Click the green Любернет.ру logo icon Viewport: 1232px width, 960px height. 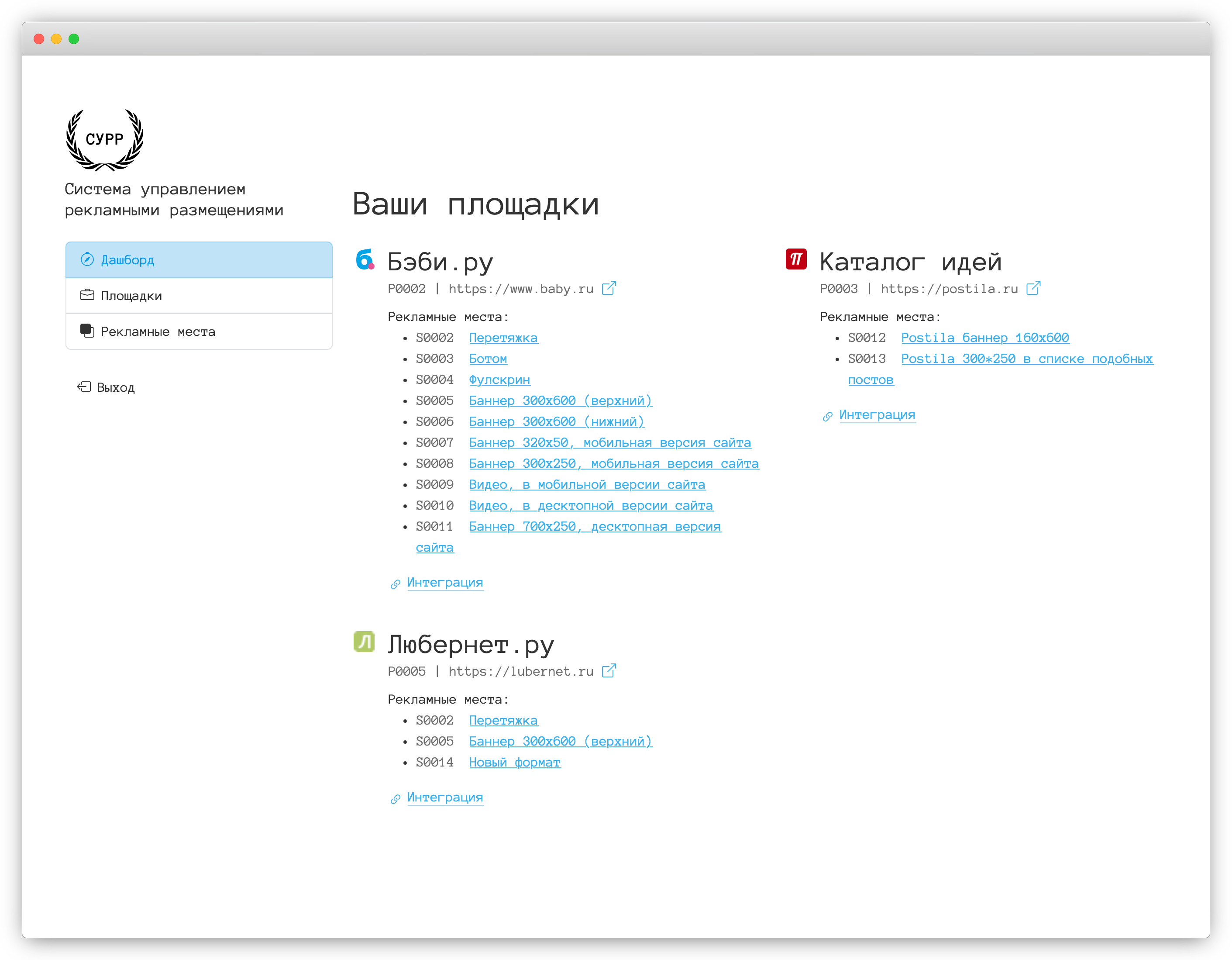[x=364, y=642]
